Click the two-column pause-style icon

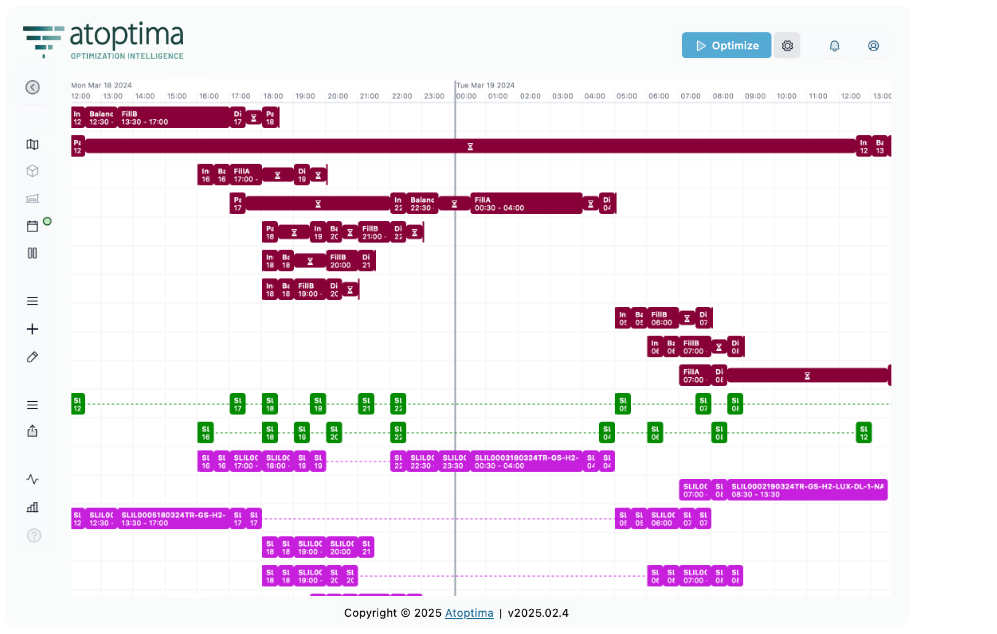pos(33,253)
